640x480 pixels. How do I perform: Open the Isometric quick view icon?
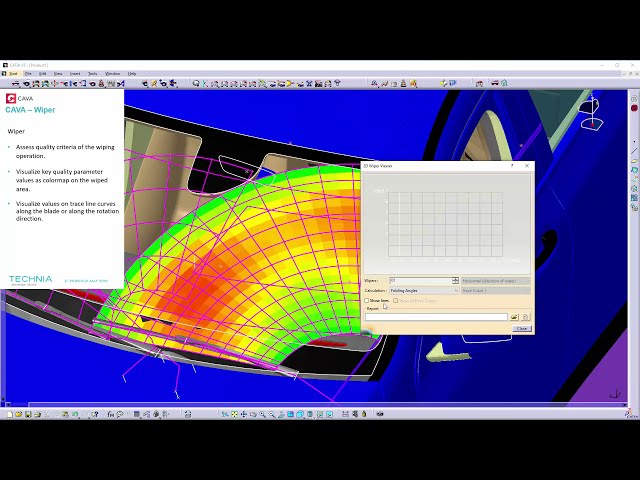300,414
